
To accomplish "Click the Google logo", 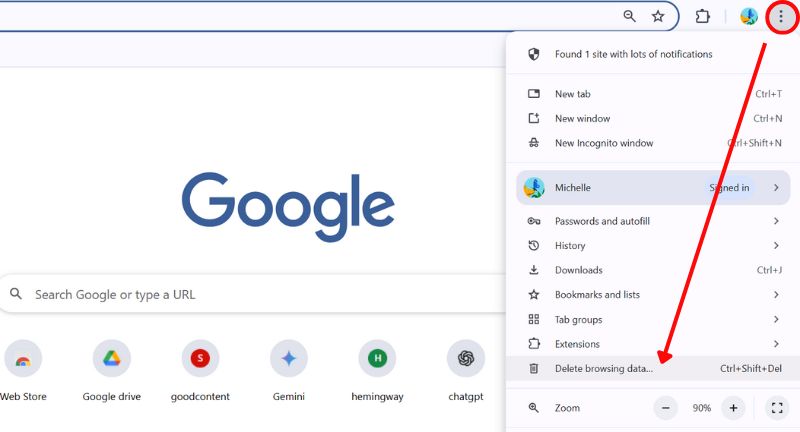I will [288, 207].
